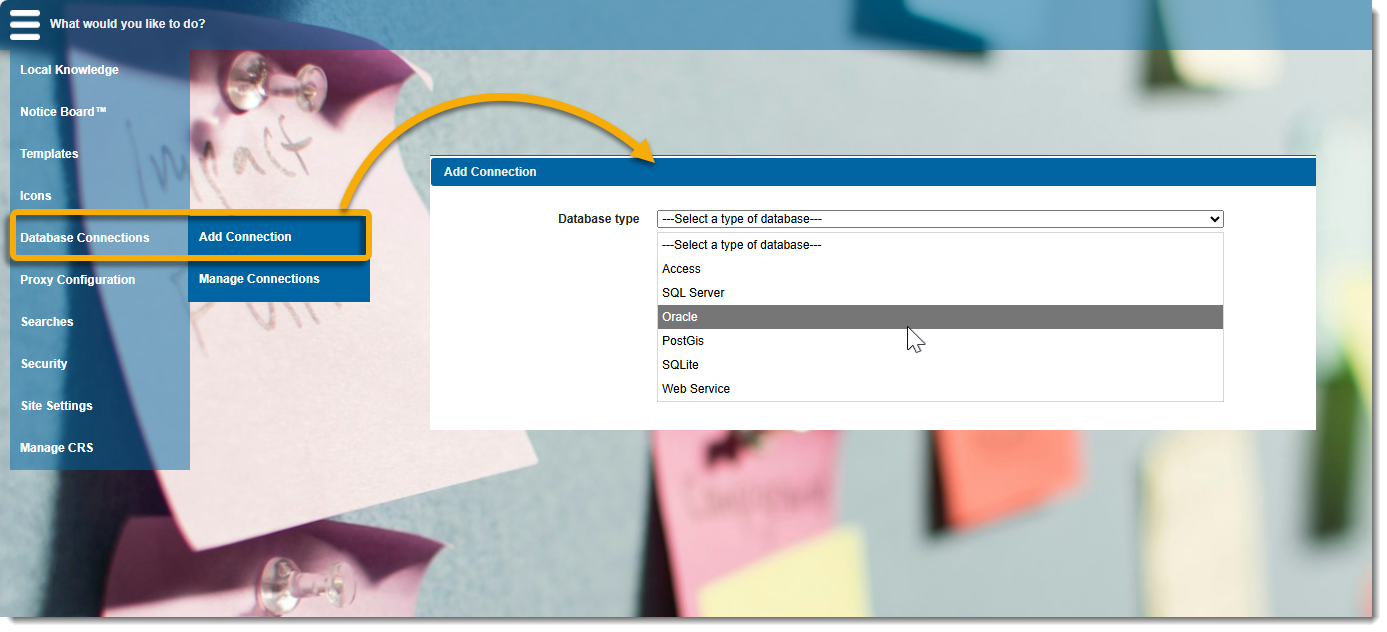Click Searches in the sidebar menu
The image size is (1387, 632).
pyautogui.click(x=47, y=322)
